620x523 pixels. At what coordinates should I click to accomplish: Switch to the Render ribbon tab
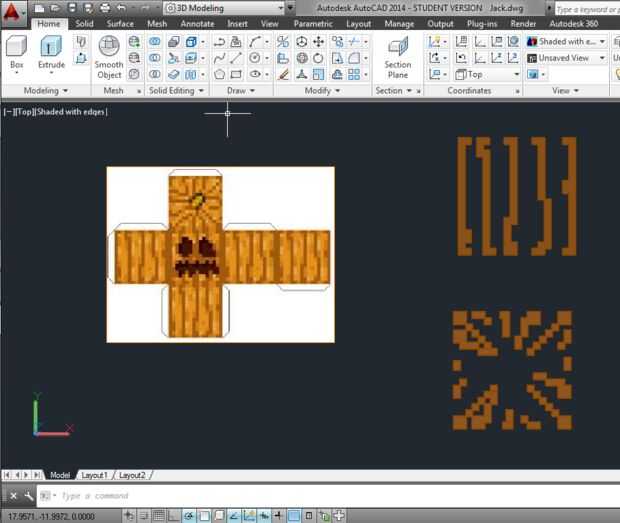pyautogui.click(x=523, y=24)
